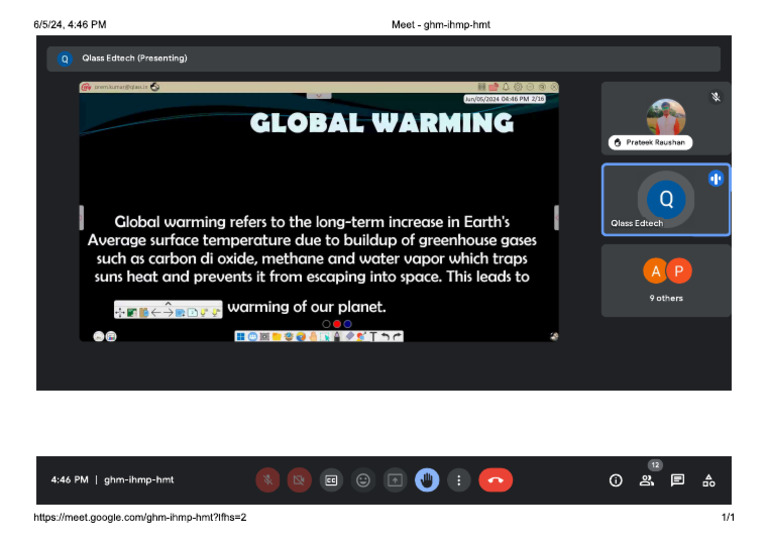Turn on the camera

299,480
